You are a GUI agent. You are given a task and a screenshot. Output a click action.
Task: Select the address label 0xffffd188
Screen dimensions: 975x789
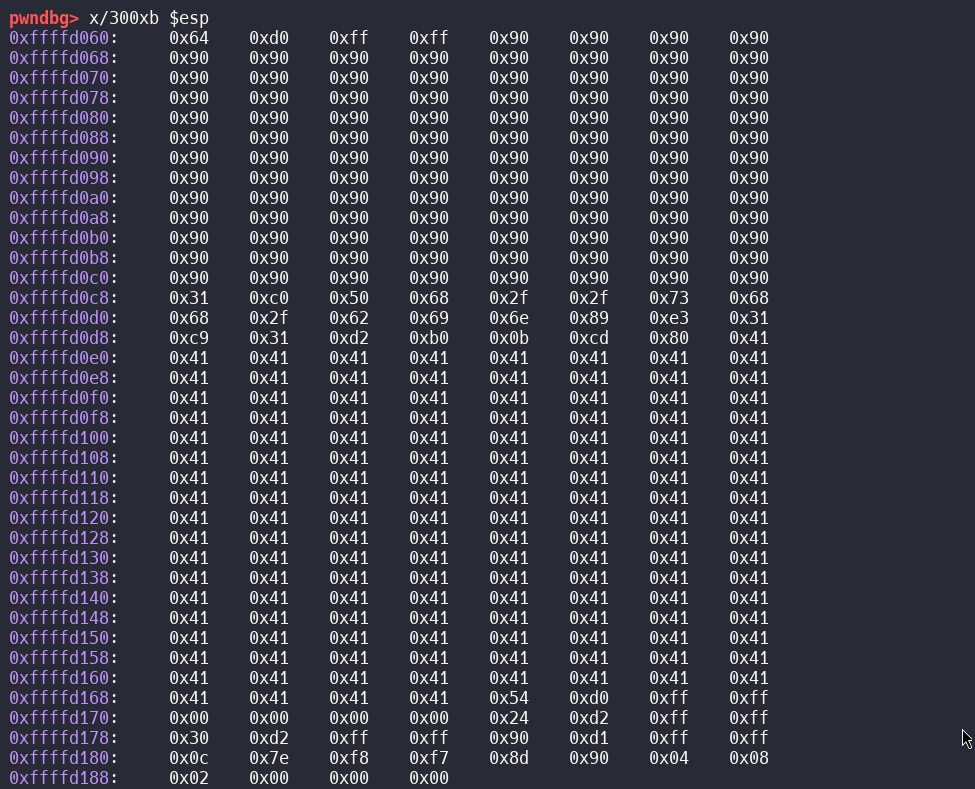pos(59,778)
